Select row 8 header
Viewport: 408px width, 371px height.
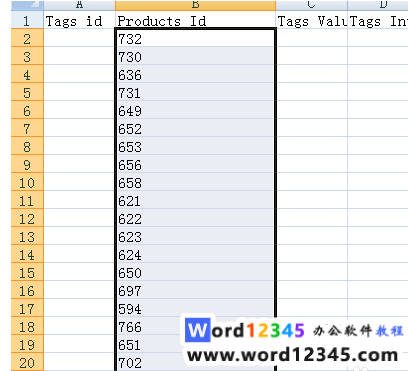[x=27, y=146]
